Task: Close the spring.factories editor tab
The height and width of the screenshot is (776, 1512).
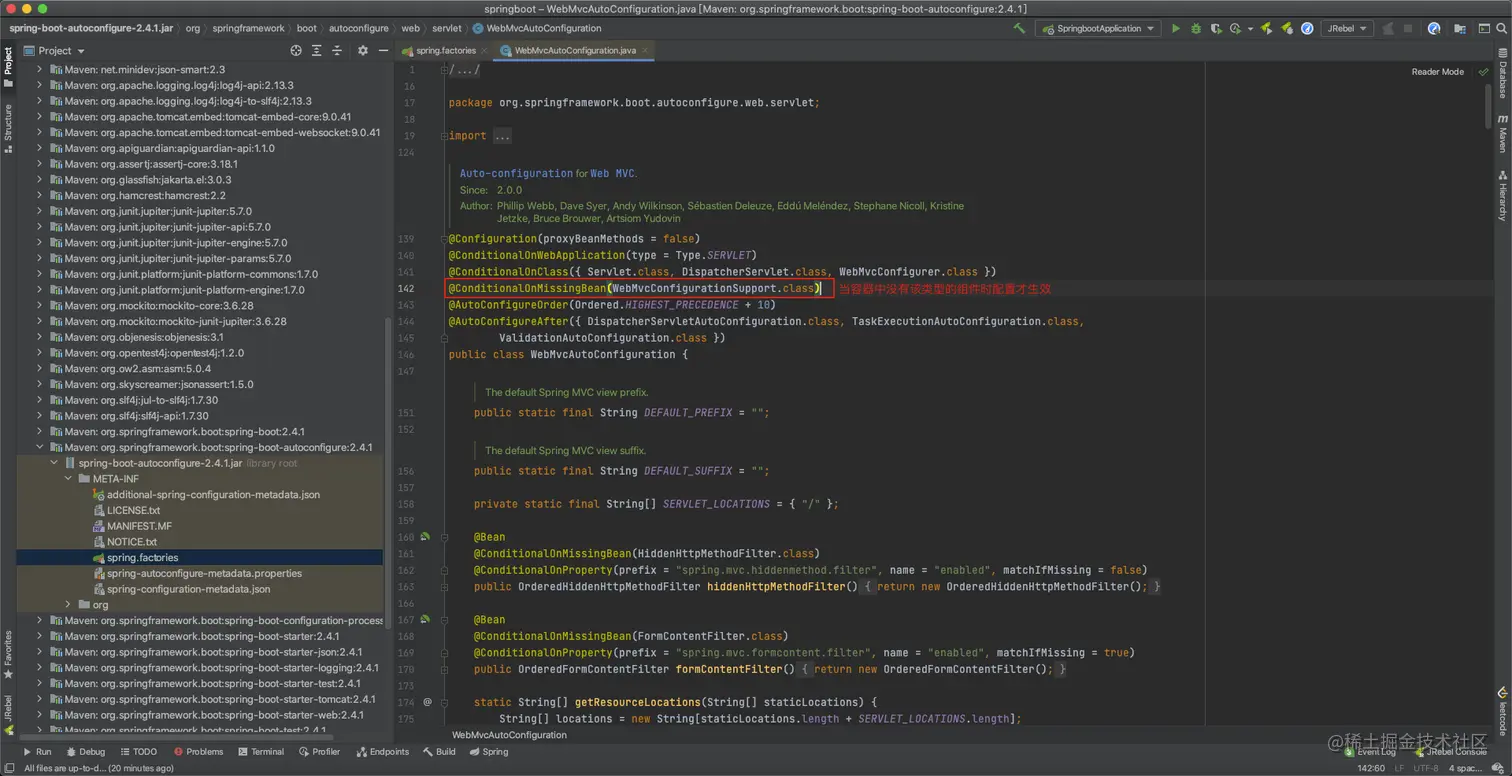Action: pyautogui.click(x=485, y=50)
